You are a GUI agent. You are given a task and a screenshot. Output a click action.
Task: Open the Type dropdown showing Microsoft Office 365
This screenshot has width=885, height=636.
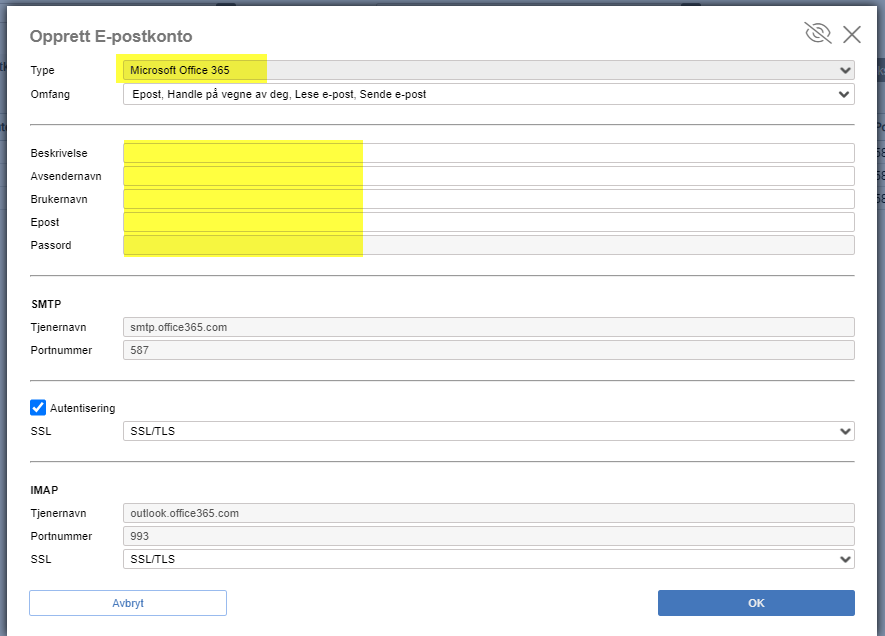pyautogui.click(x=489, y=70)
